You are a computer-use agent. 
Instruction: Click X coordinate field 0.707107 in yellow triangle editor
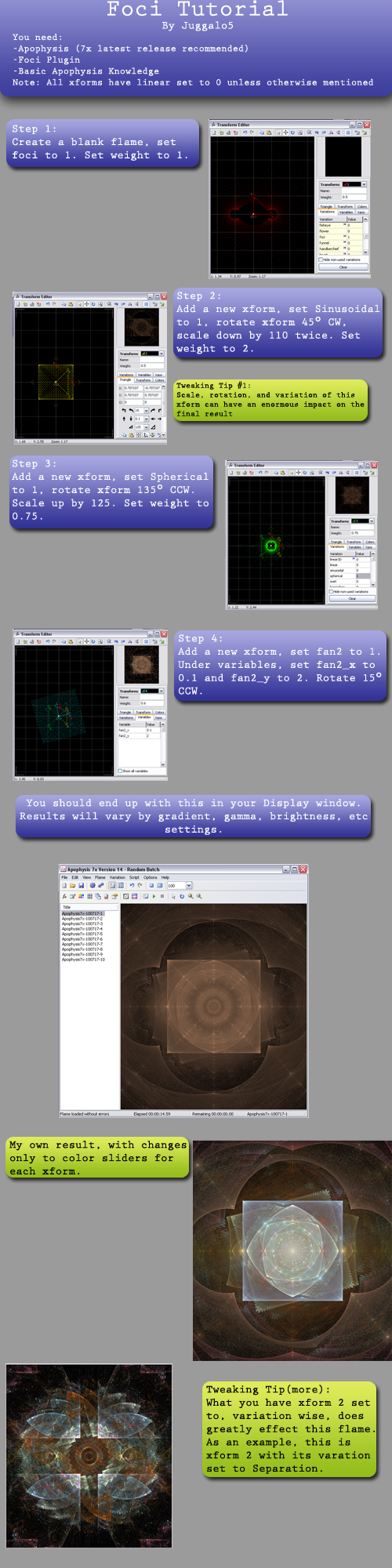[x=133, y=388]
